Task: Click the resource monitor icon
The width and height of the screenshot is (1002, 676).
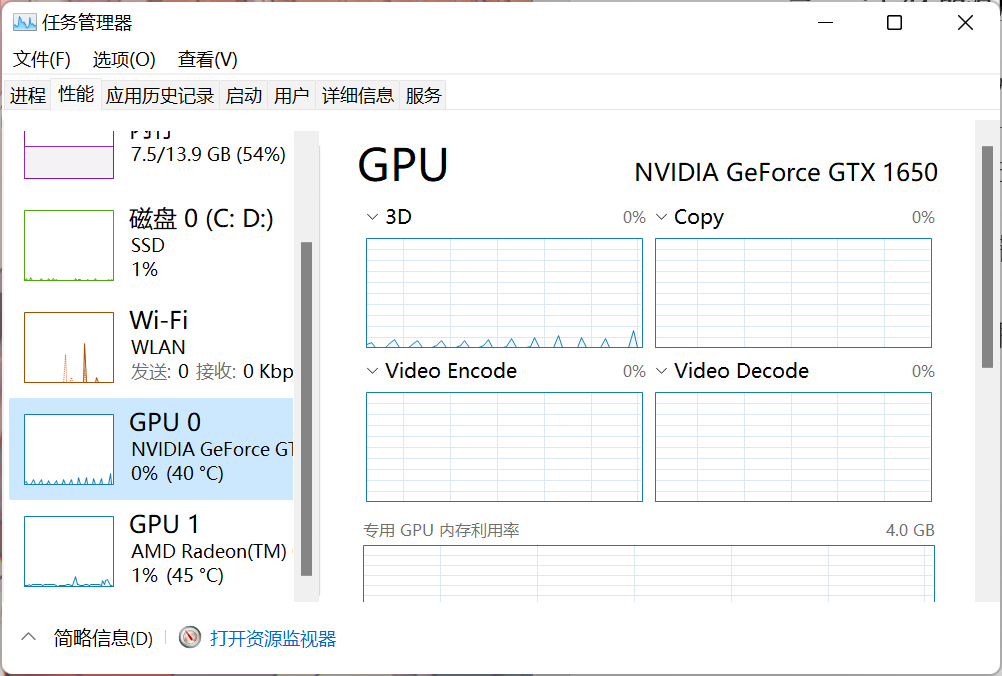Action: 190,638
